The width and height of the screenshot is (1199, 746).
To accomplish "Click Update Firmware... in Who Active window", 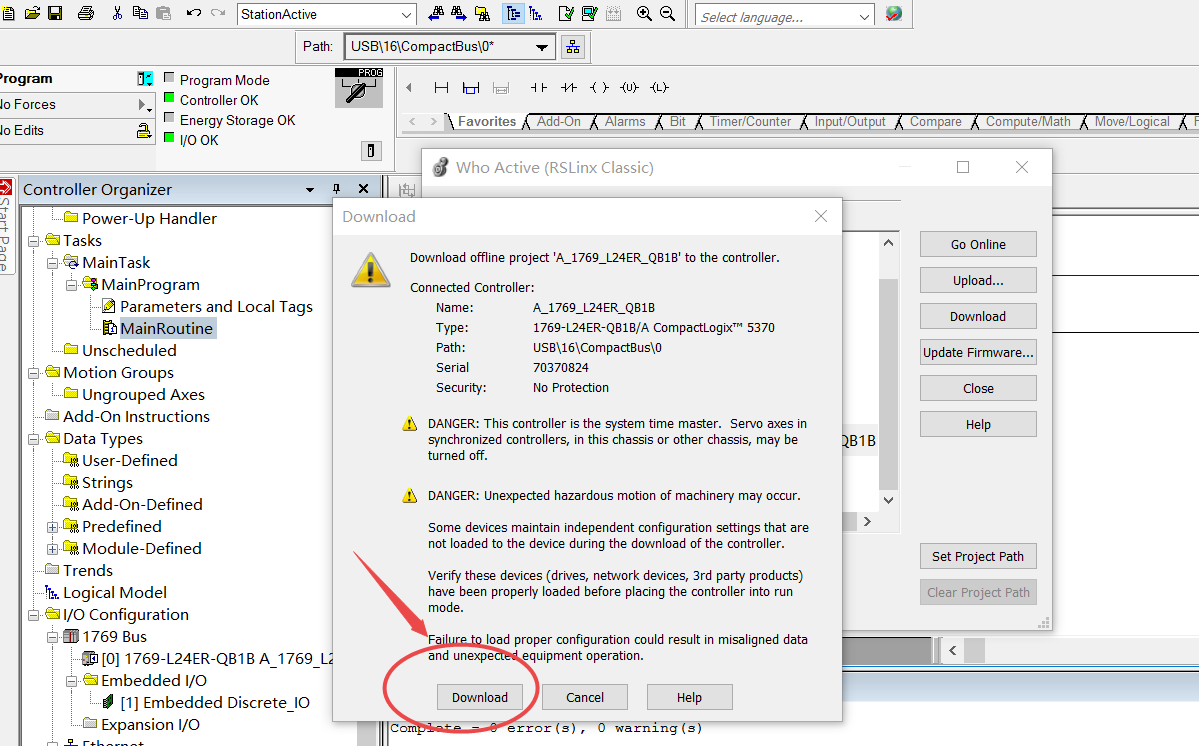I will click(978, 352).
